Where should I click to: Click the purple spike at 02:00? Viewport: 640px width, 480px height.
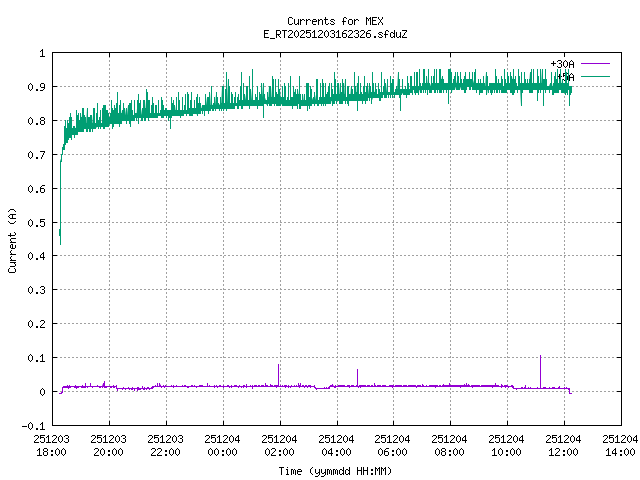pos(279,372)
